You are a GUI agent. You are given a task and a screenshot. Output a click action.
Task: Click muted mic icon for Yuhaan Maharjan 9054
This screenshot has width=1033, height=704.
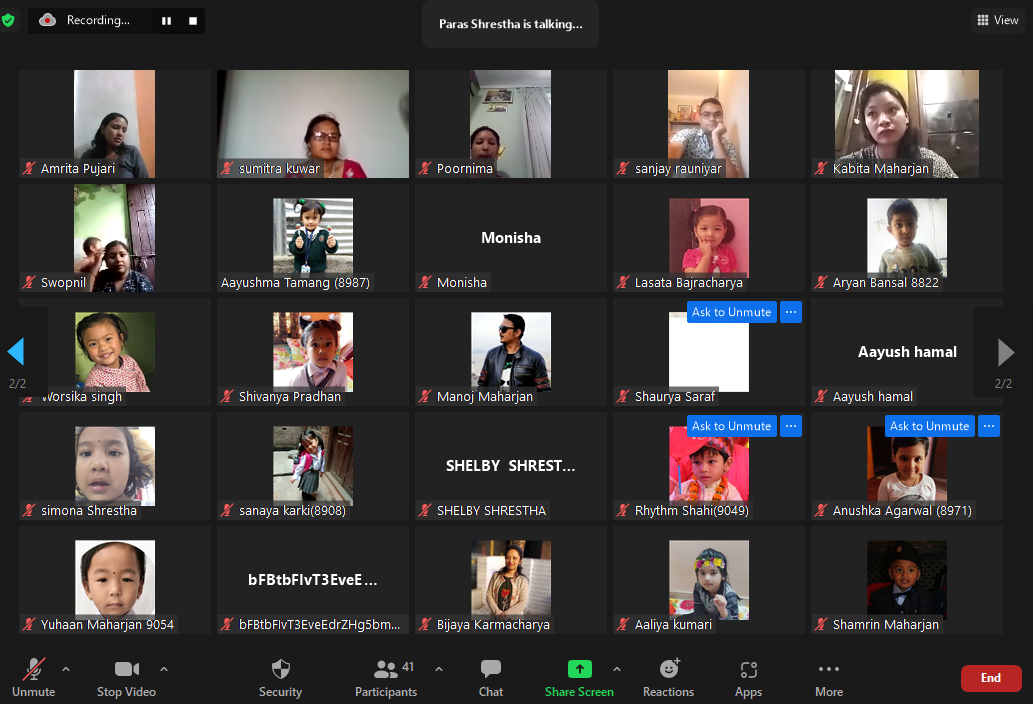pyautogui.click(x=29, y=624)
